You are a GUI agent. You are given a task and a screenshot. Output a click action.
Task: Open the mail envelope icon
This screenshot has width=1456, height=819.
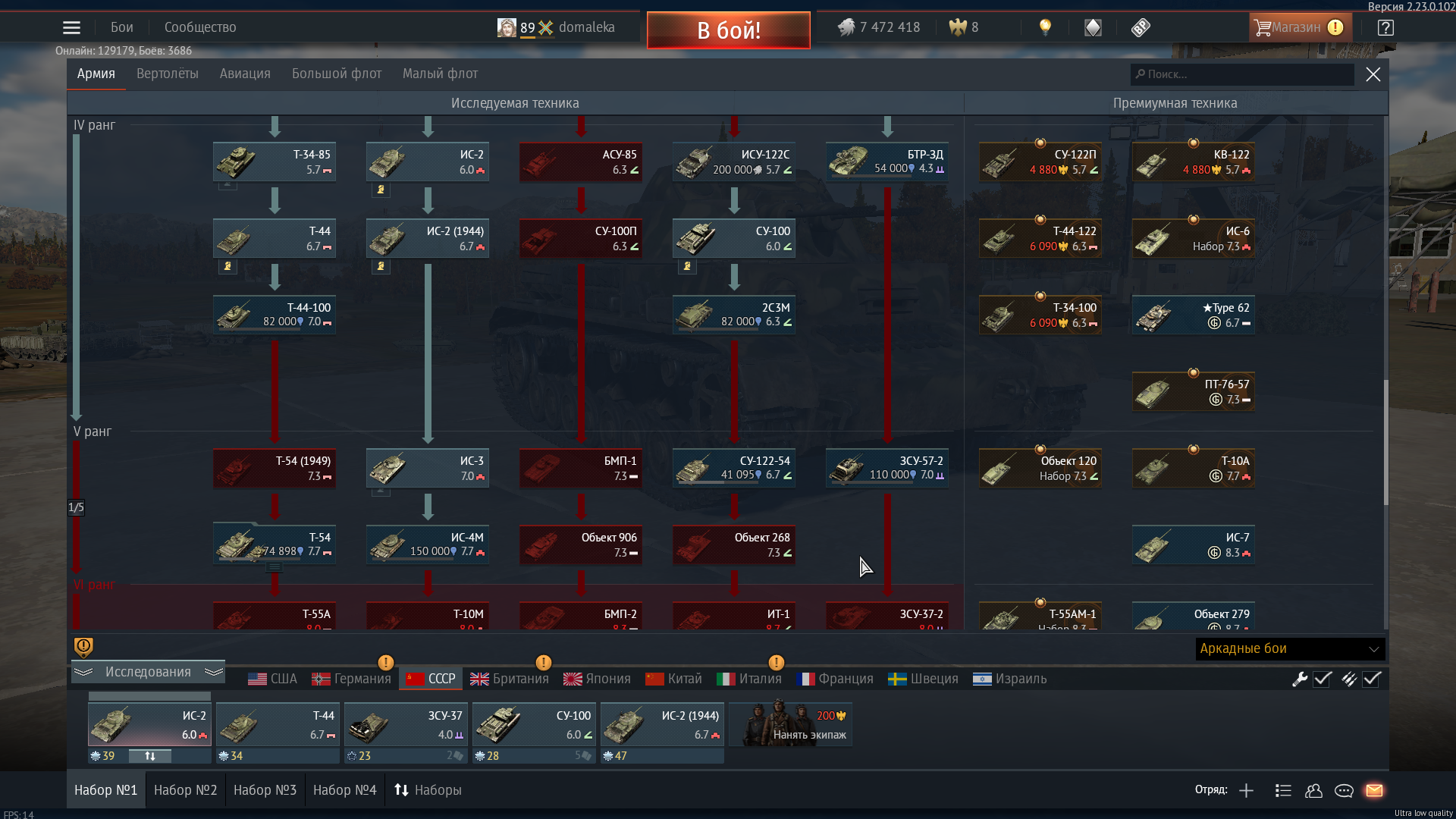1374,790
